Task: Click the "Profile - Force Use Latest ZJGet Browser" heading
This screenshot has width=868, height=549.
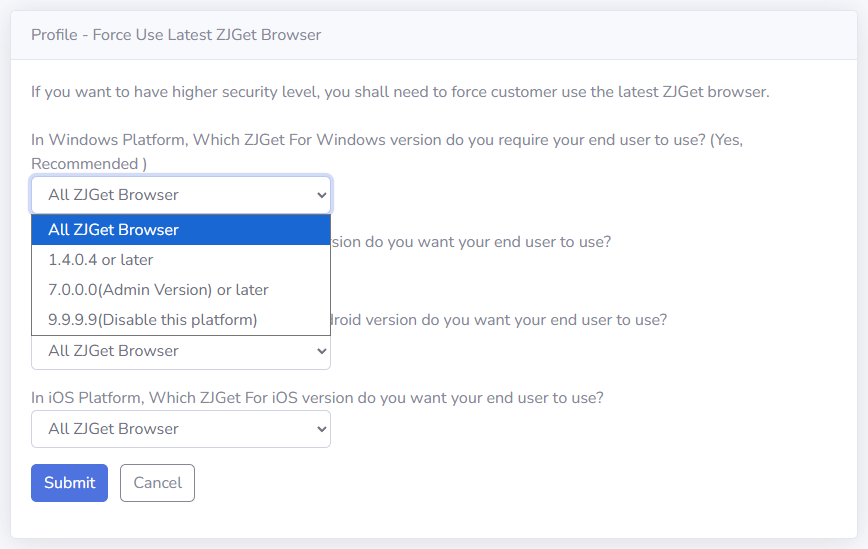Action: 176,35
